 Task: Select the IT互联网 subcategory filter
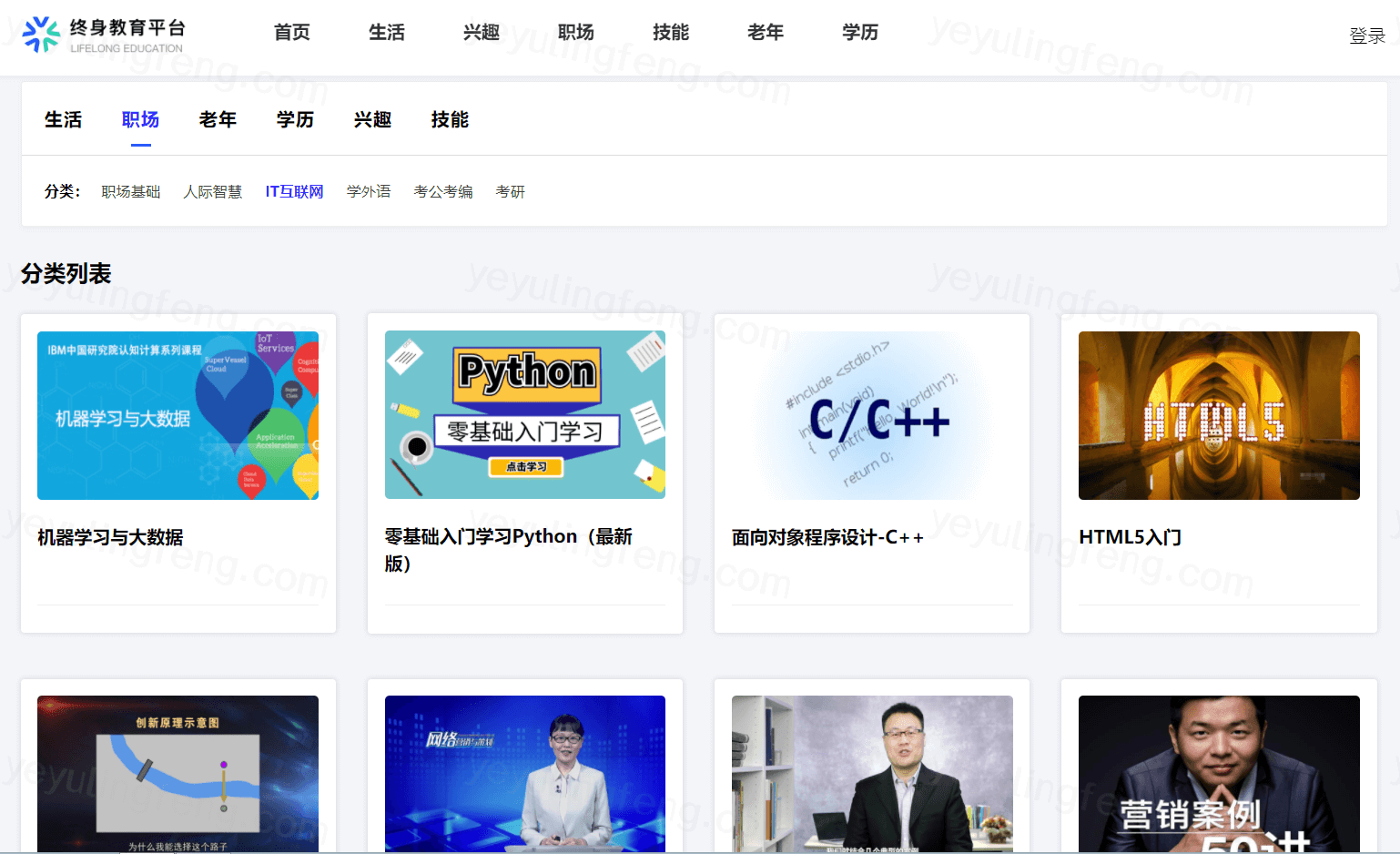tap(294, 191)
